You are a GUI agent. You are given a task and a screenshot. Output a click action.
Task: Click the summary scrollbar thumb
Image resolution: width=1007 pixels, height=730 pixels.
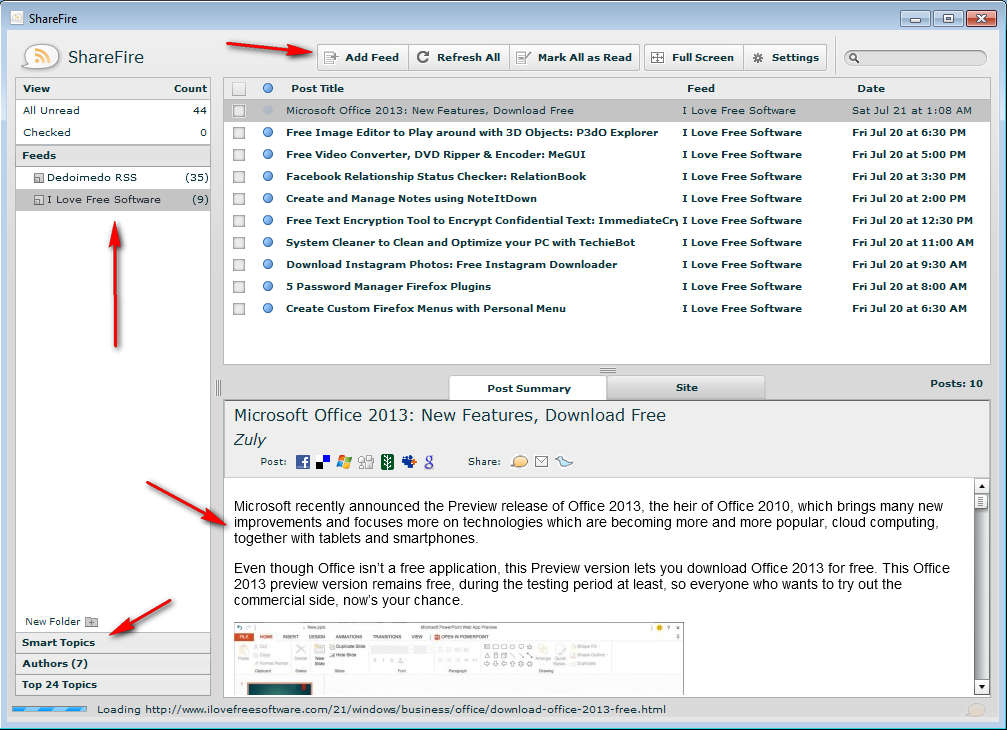(x=981, y=501)
